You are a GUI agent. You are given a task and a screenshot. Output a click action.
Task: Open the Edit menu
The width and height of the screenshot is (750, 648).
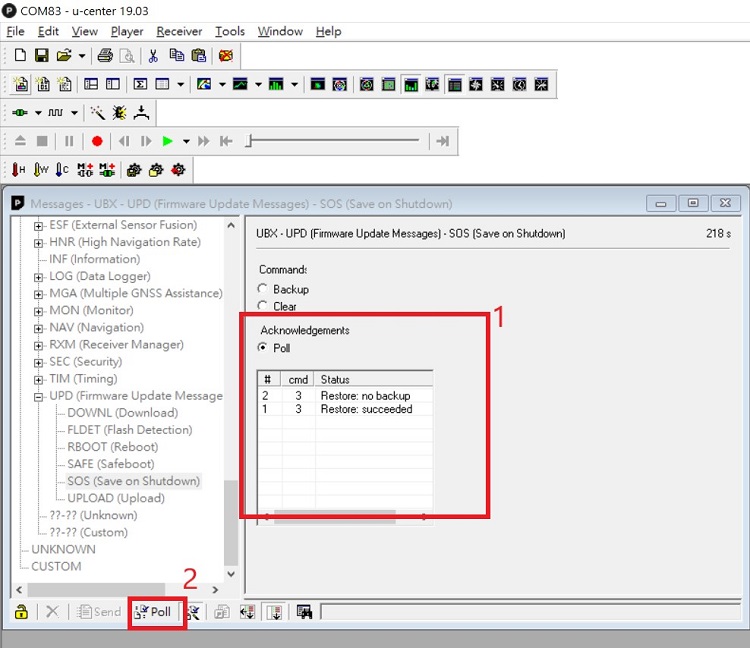[48, 32]
